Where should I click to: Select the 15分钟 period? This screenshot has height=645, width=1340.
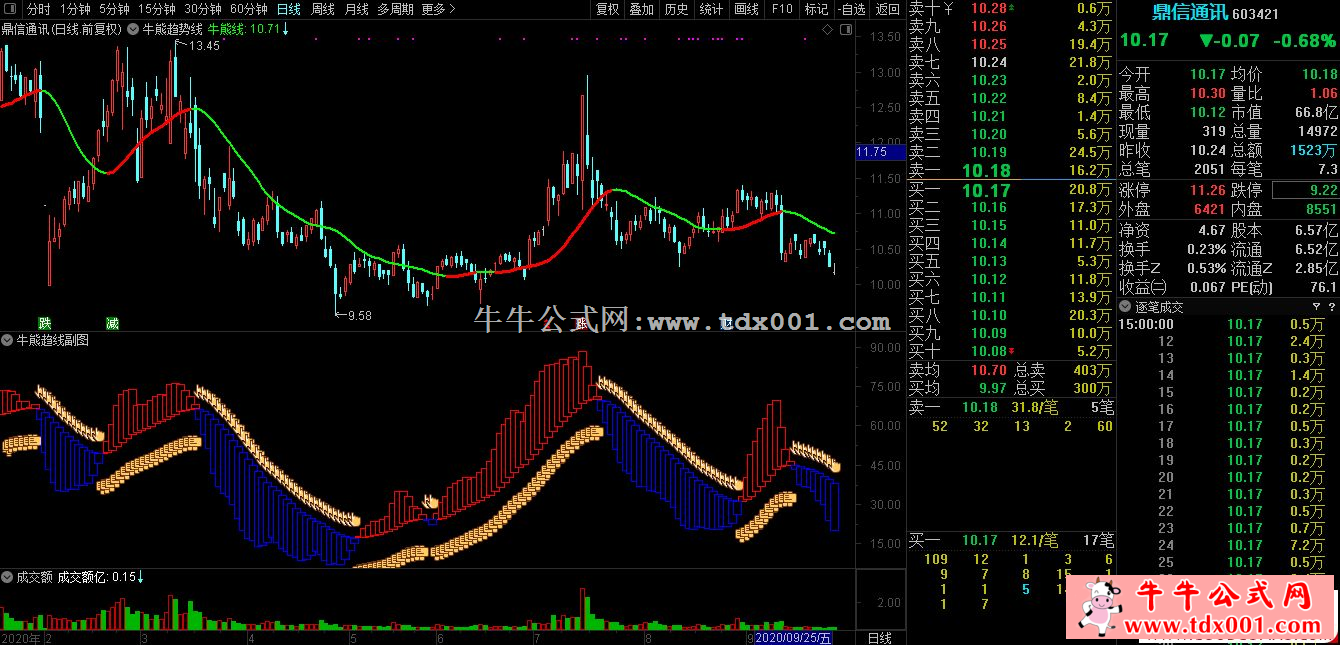156,9
